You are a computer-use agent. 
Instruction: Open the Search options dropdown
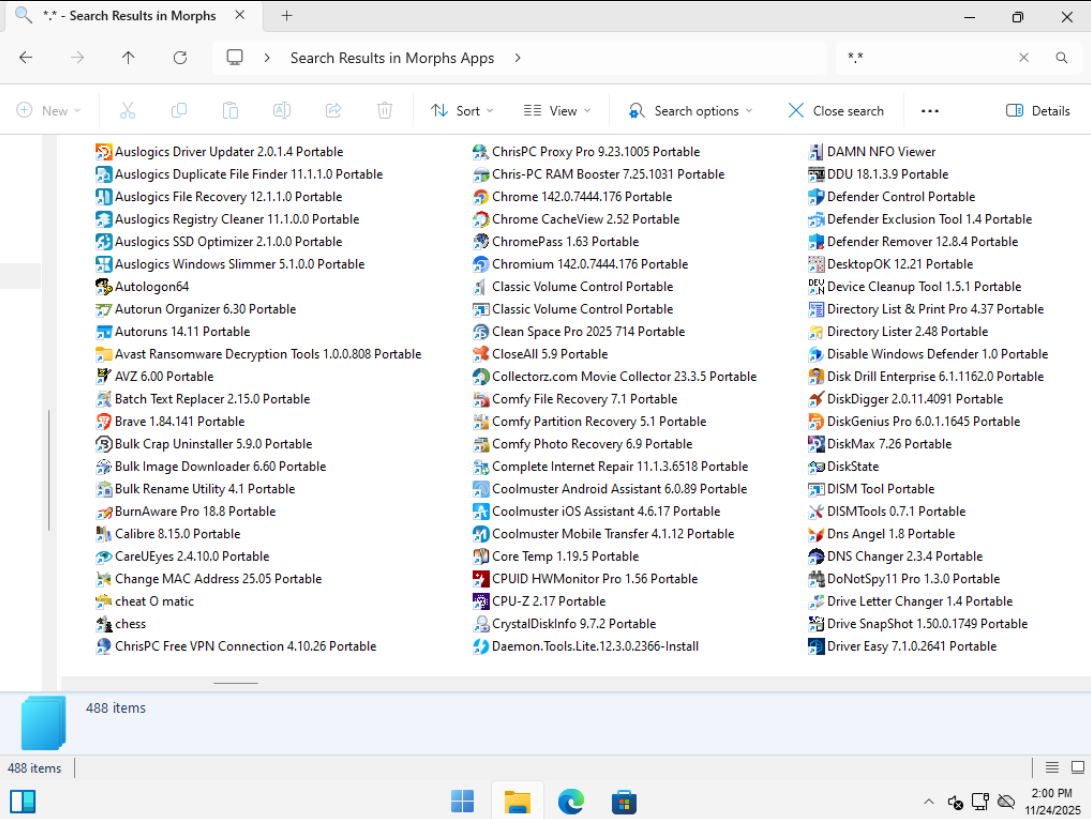click(690, 111)
